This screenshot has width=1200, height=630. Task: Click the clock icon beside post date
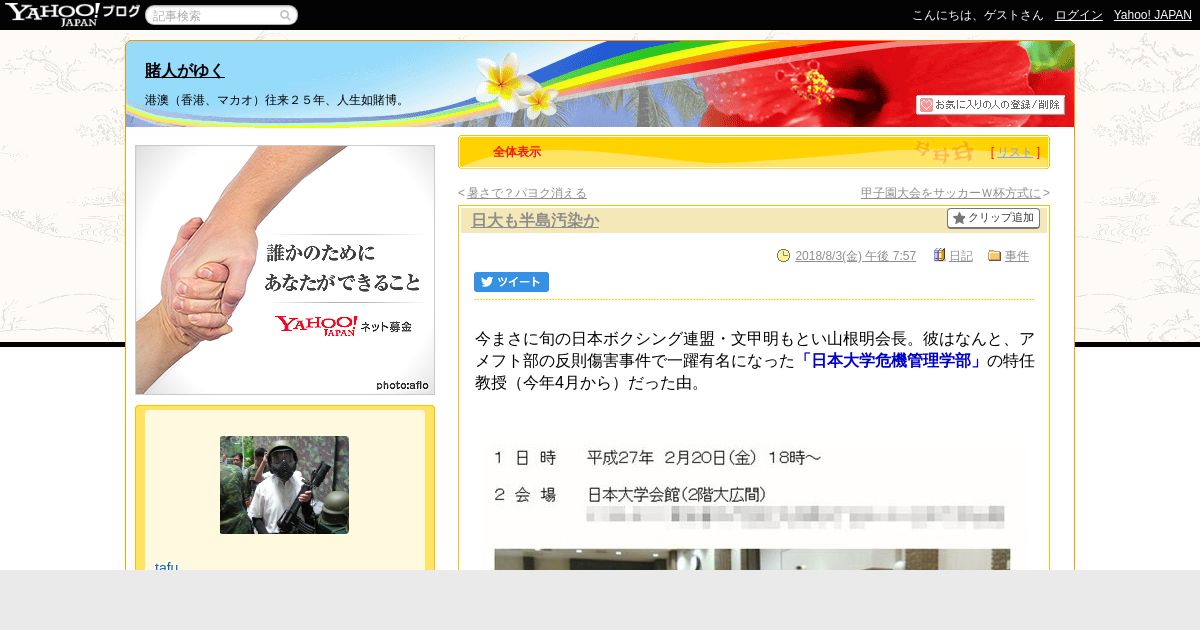783,255
